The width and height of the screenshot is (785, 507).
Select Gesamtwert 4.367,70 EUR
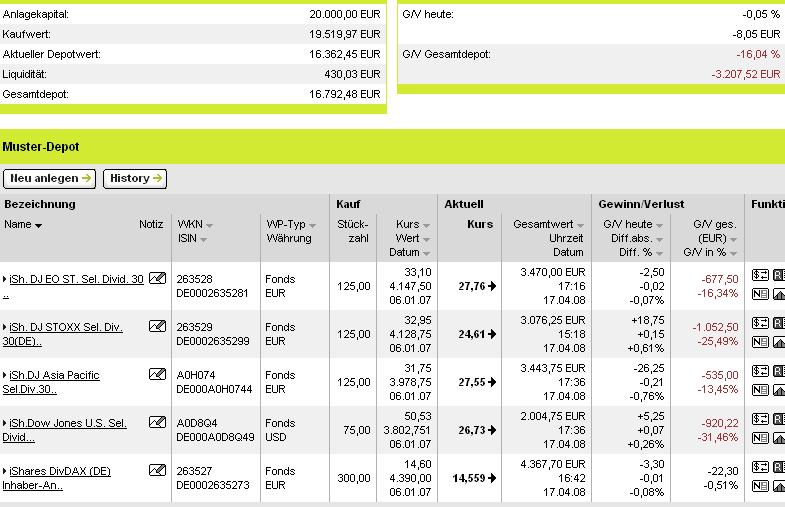click(553, 464)
